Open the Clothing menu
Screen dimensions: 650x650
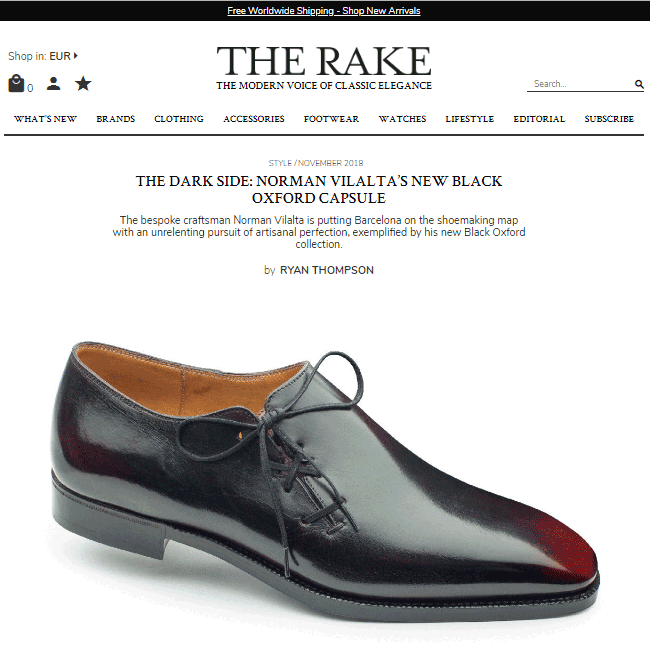tap(179, 119)
